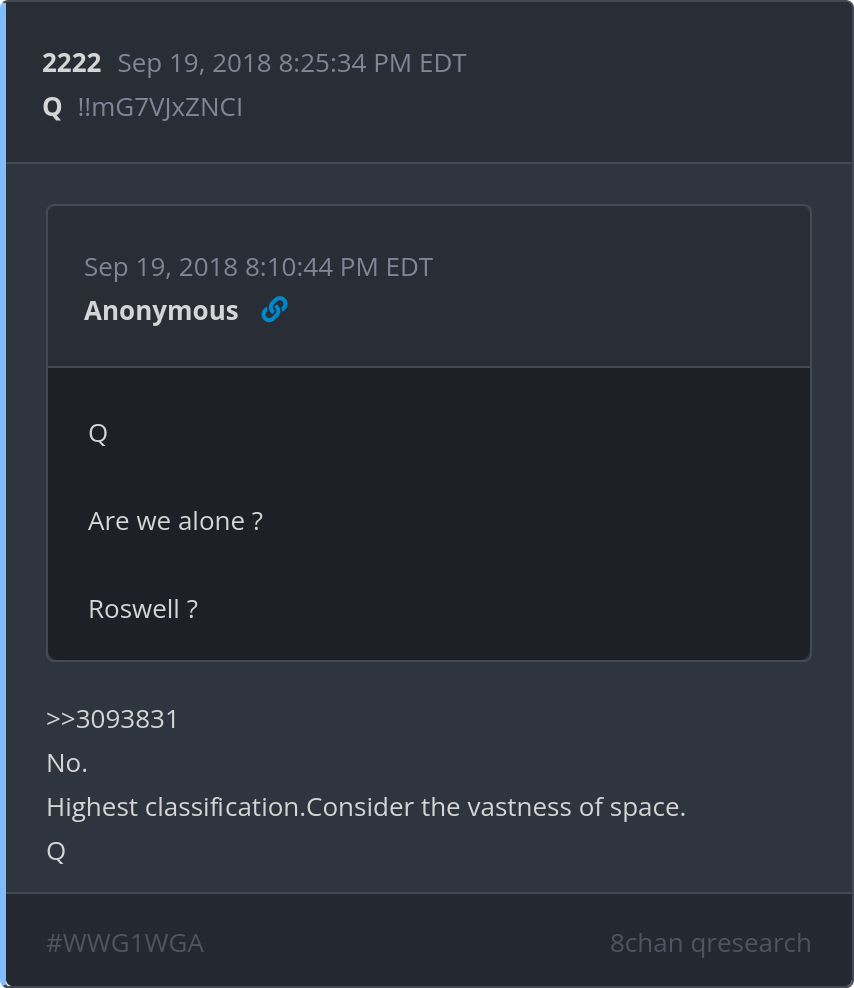Image resolution: width=854 pixels, height=988 pixels.
Task: Click the chain link icon beside Anonymous
Action: [274, 311]
